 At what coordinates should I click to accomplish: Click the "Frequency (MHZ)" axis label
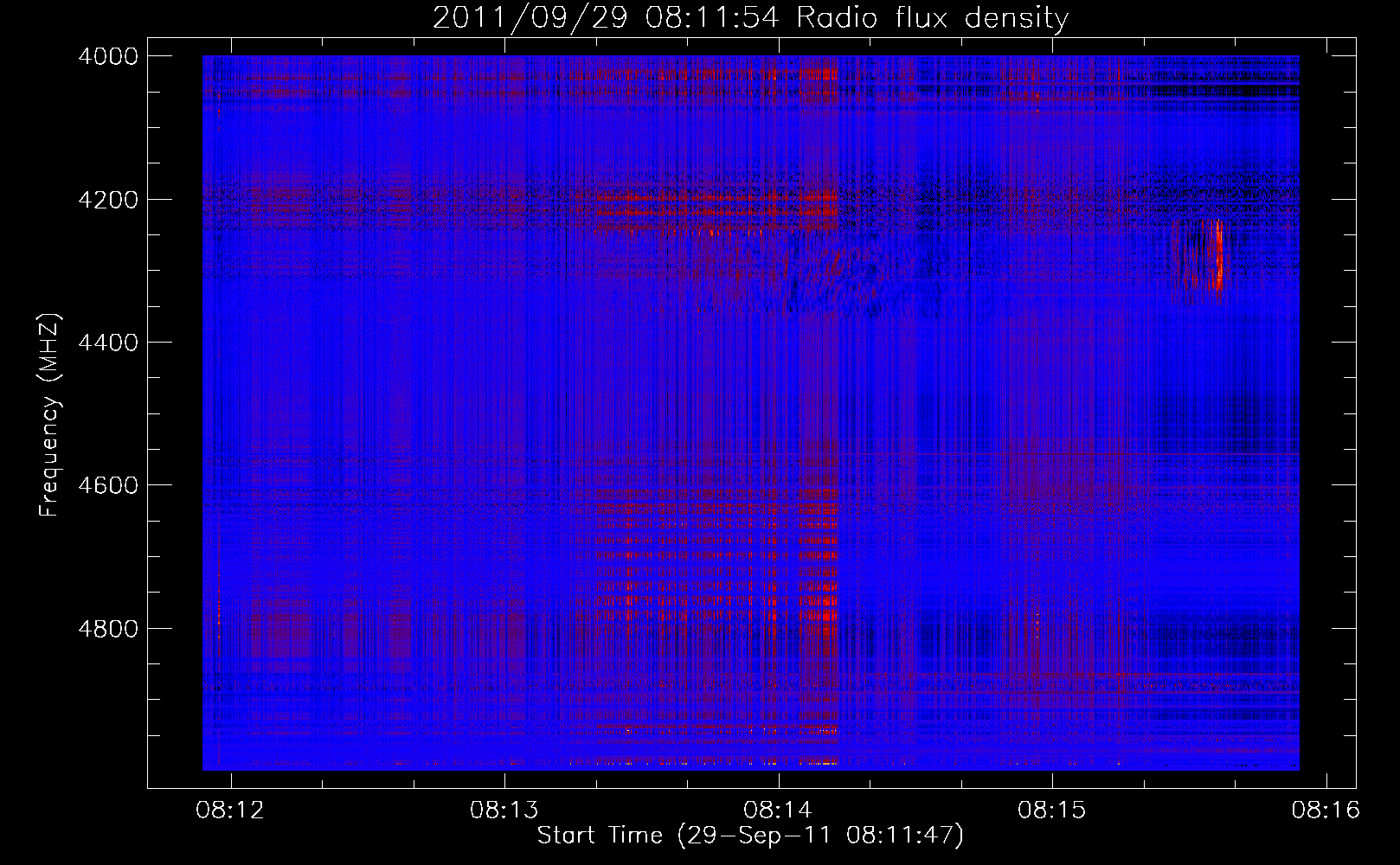[50, 415]
